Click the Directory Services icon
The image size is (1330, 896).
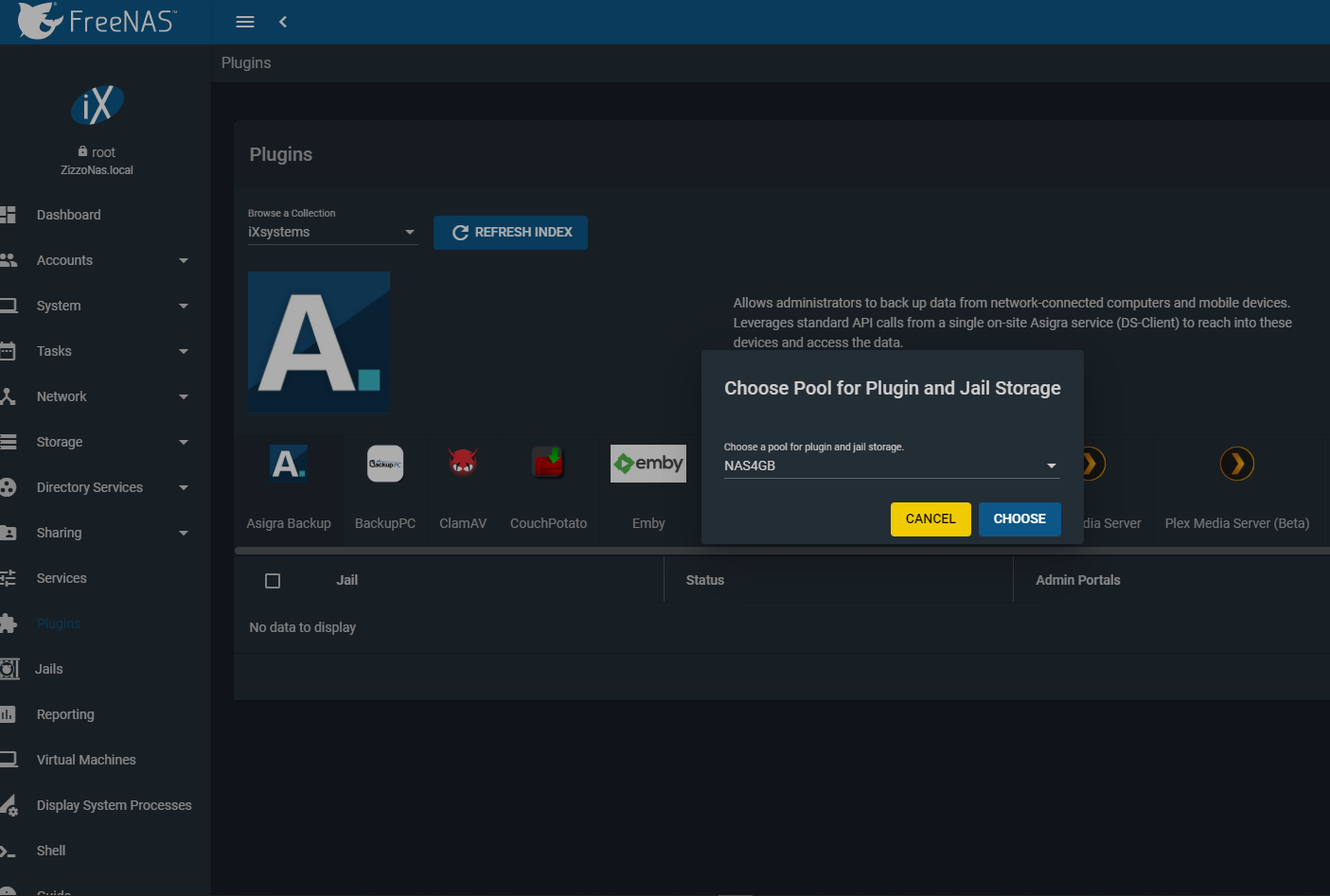coord(9,487)
